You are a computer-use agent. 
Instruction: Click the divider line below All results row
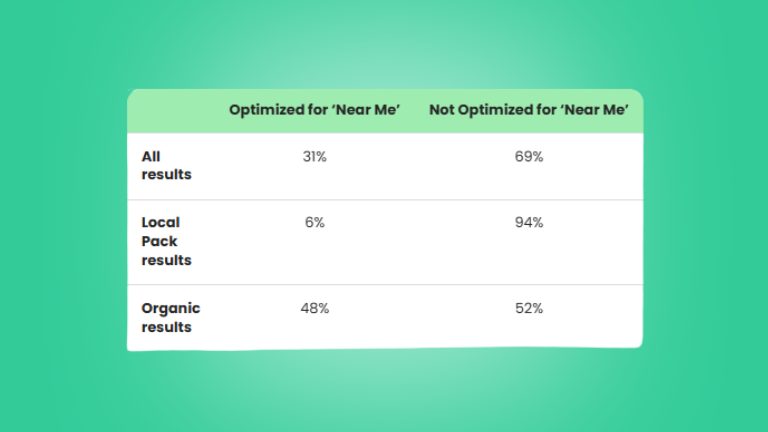(x=385, y=200)
